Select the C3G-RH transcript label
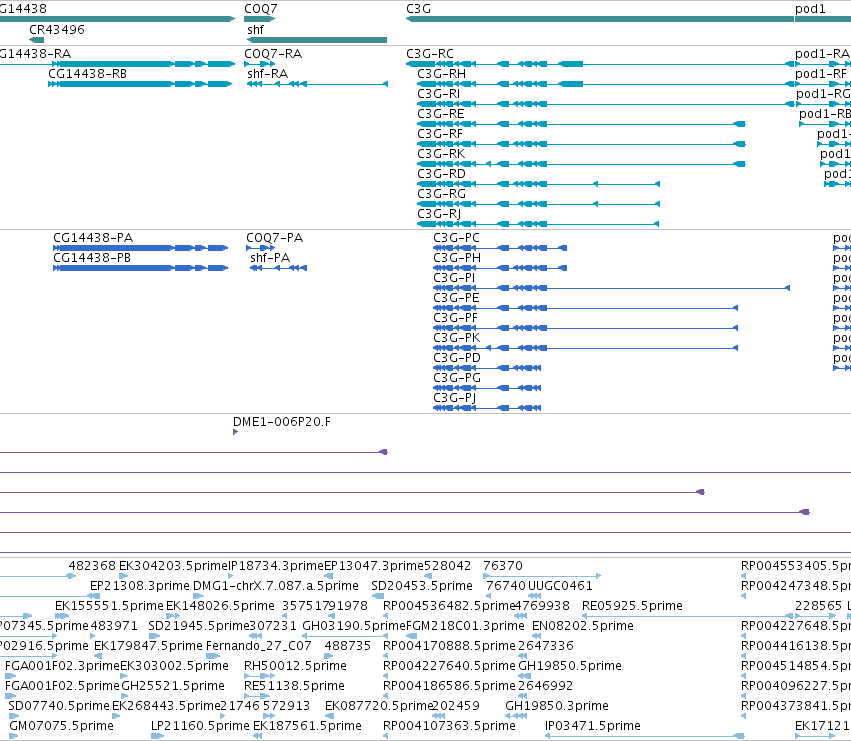 click(441, 73)
